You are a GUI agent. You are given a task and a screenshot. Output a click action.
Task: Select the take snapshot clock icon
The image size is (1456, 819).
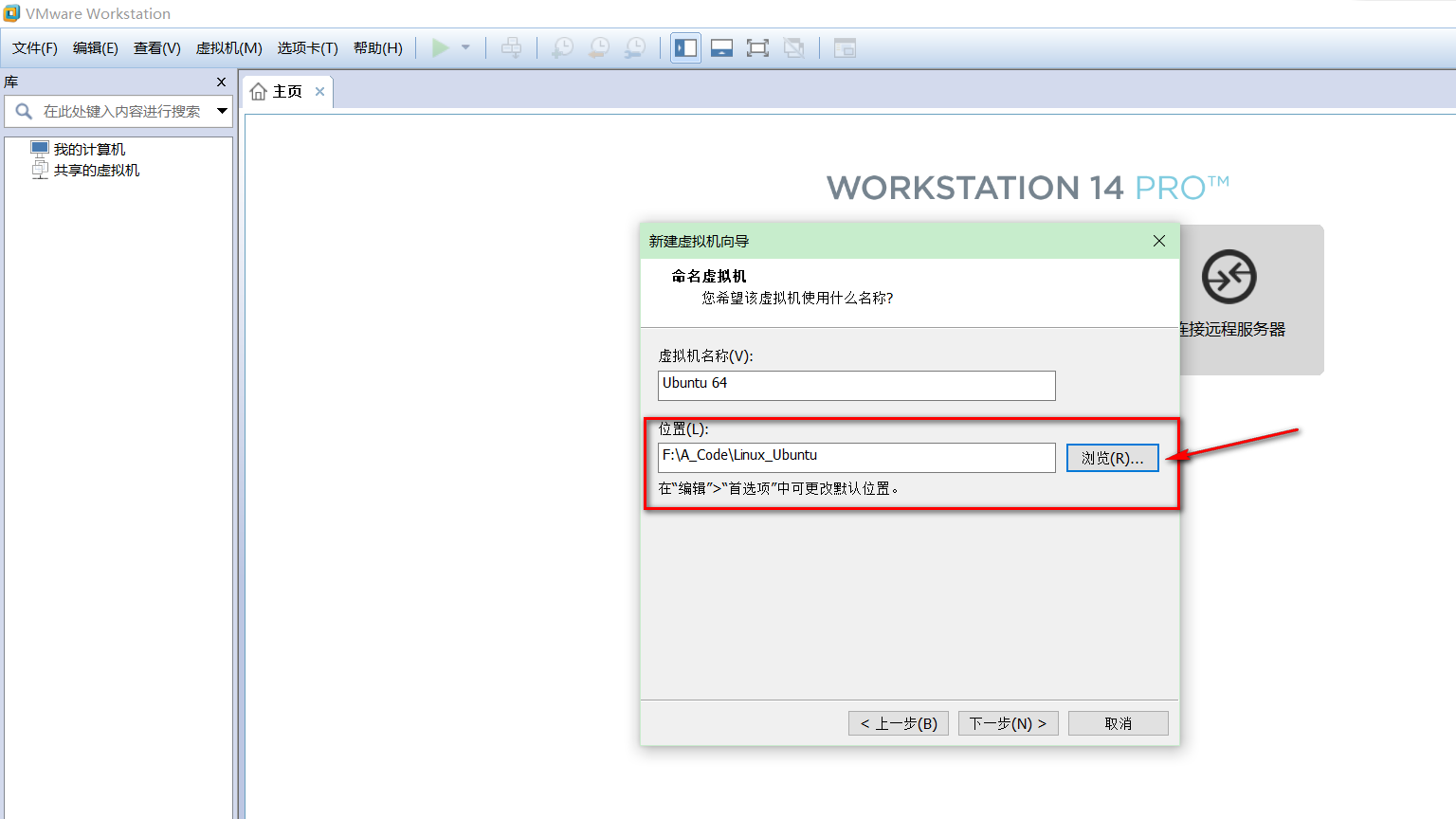[x=561, y=47]
